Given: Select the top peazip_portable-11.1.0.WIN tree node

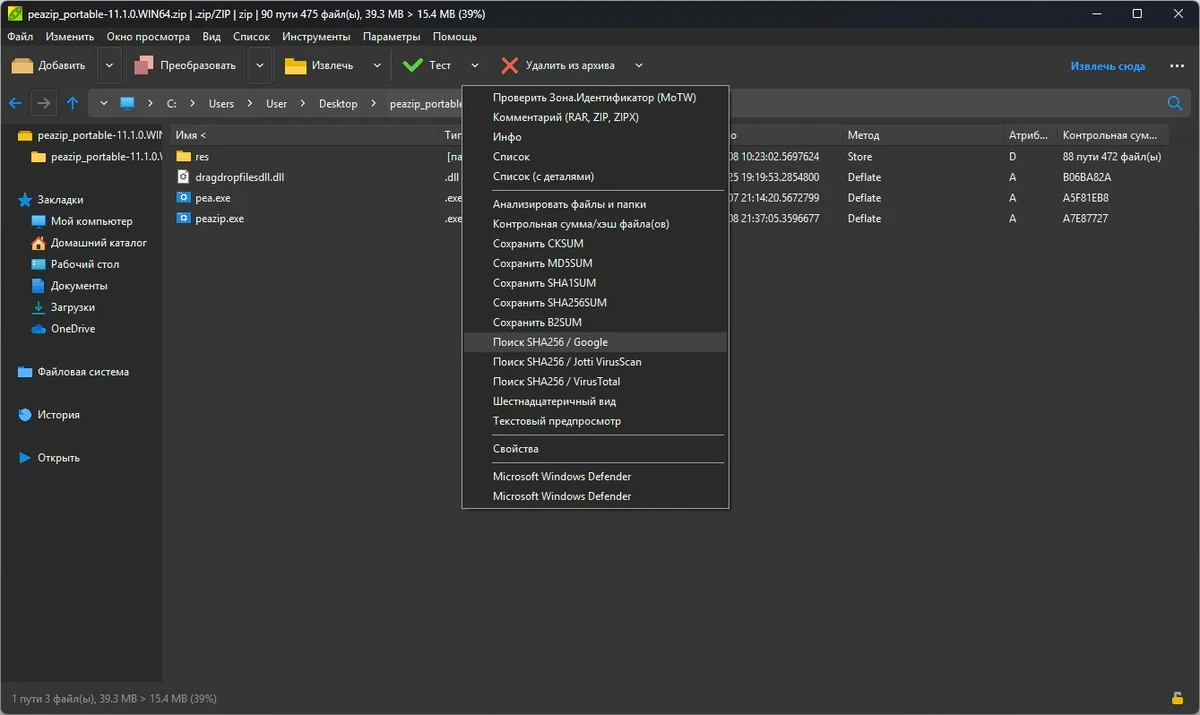Looking at the screenshot, I should click(x=99, y=135).
